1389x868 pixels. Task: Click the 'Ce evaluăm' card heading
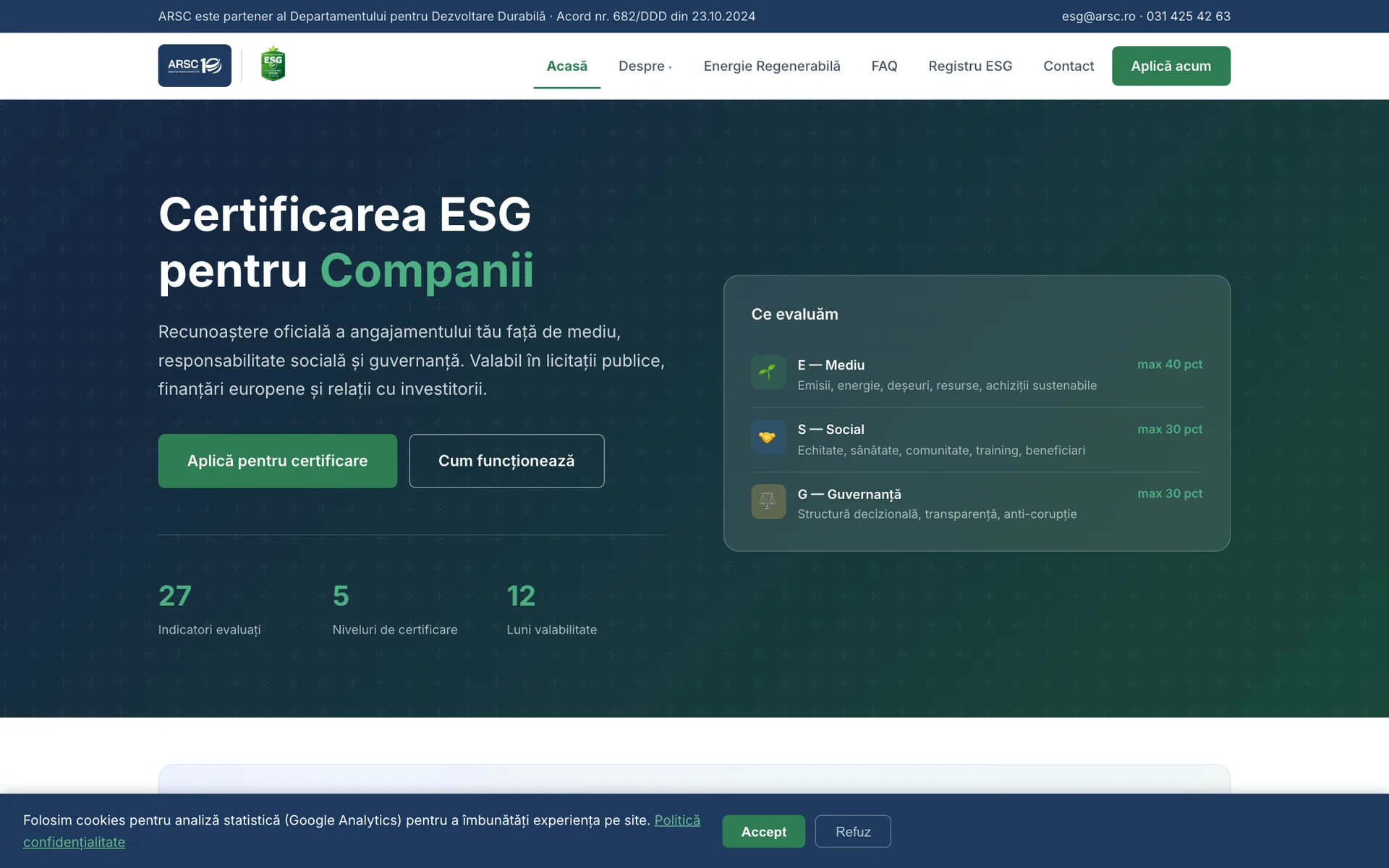point(794,314)
